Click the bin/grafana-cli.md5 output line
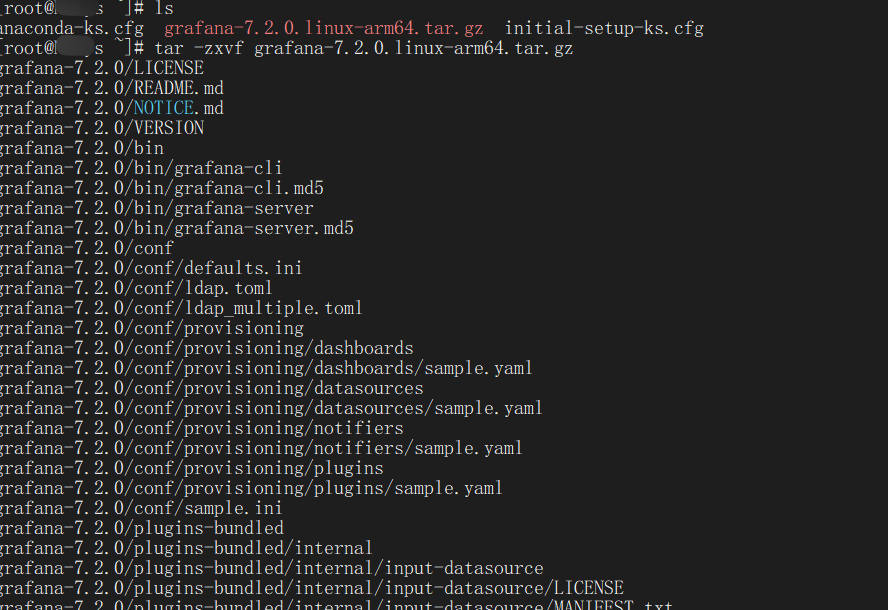The width and height of the screenshot is (888, 610). coord(160,188)
